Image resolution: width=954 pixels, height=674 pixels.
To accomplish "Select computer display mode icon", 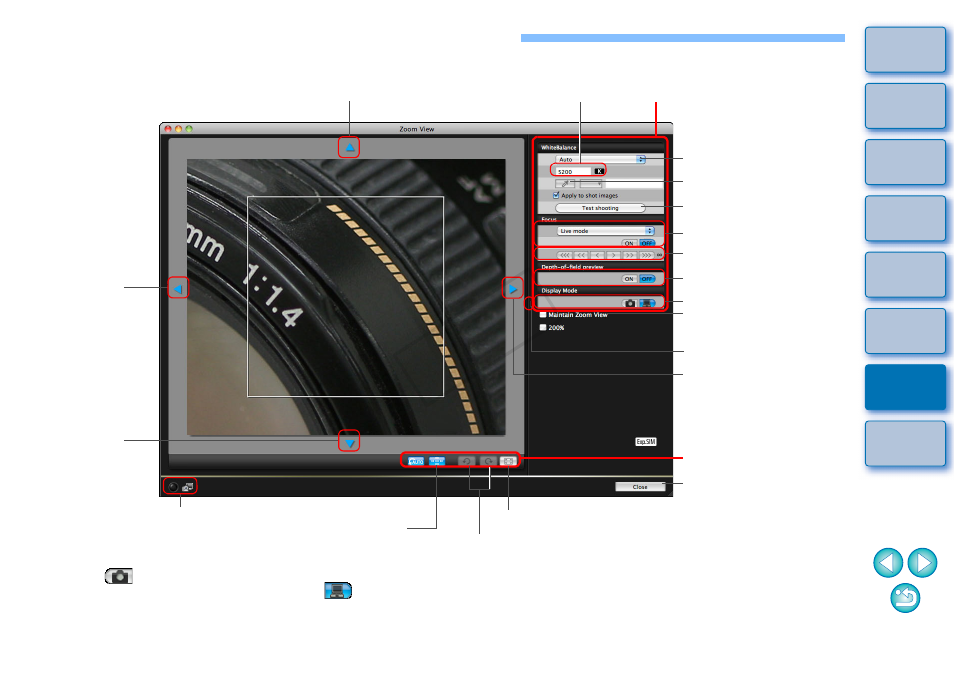I will (646, 303).
